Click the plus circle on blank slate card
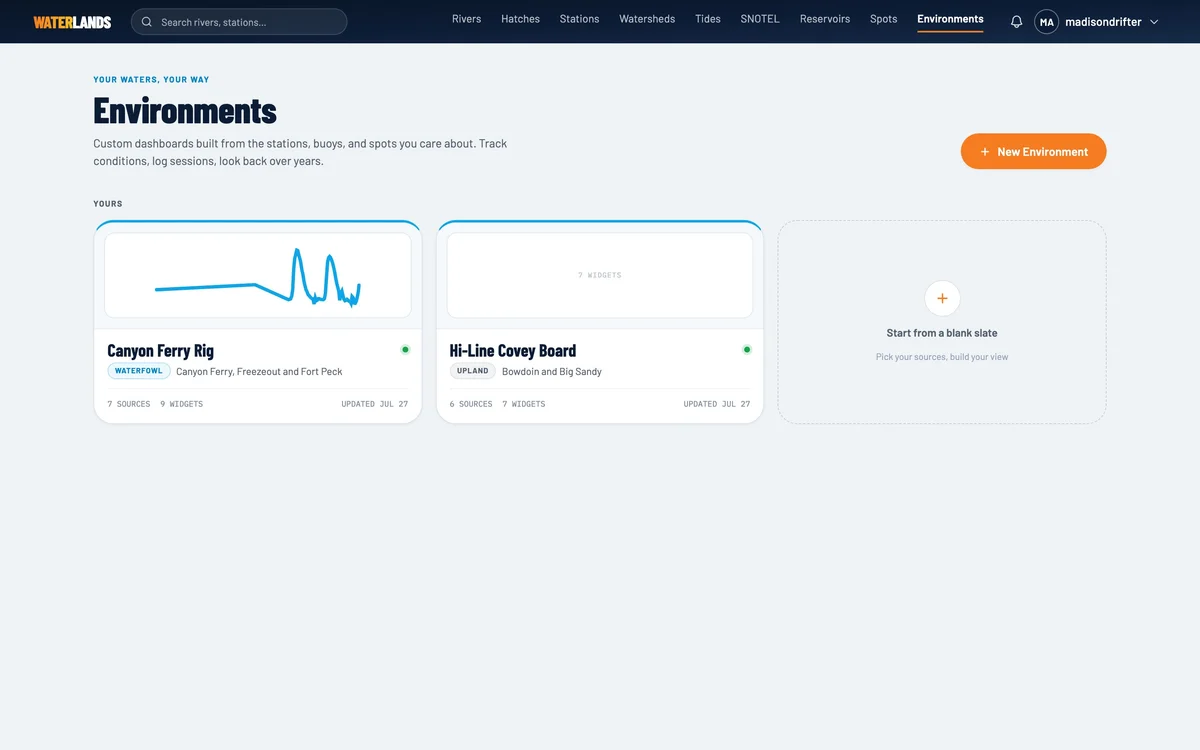Viewport: 1200px width, 750px height. coord(942,298)
